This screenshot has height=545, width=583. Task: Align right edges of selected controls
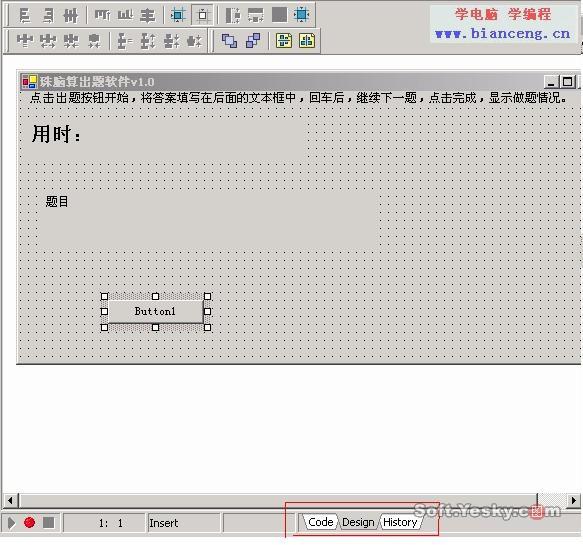(x=48, y=16)
